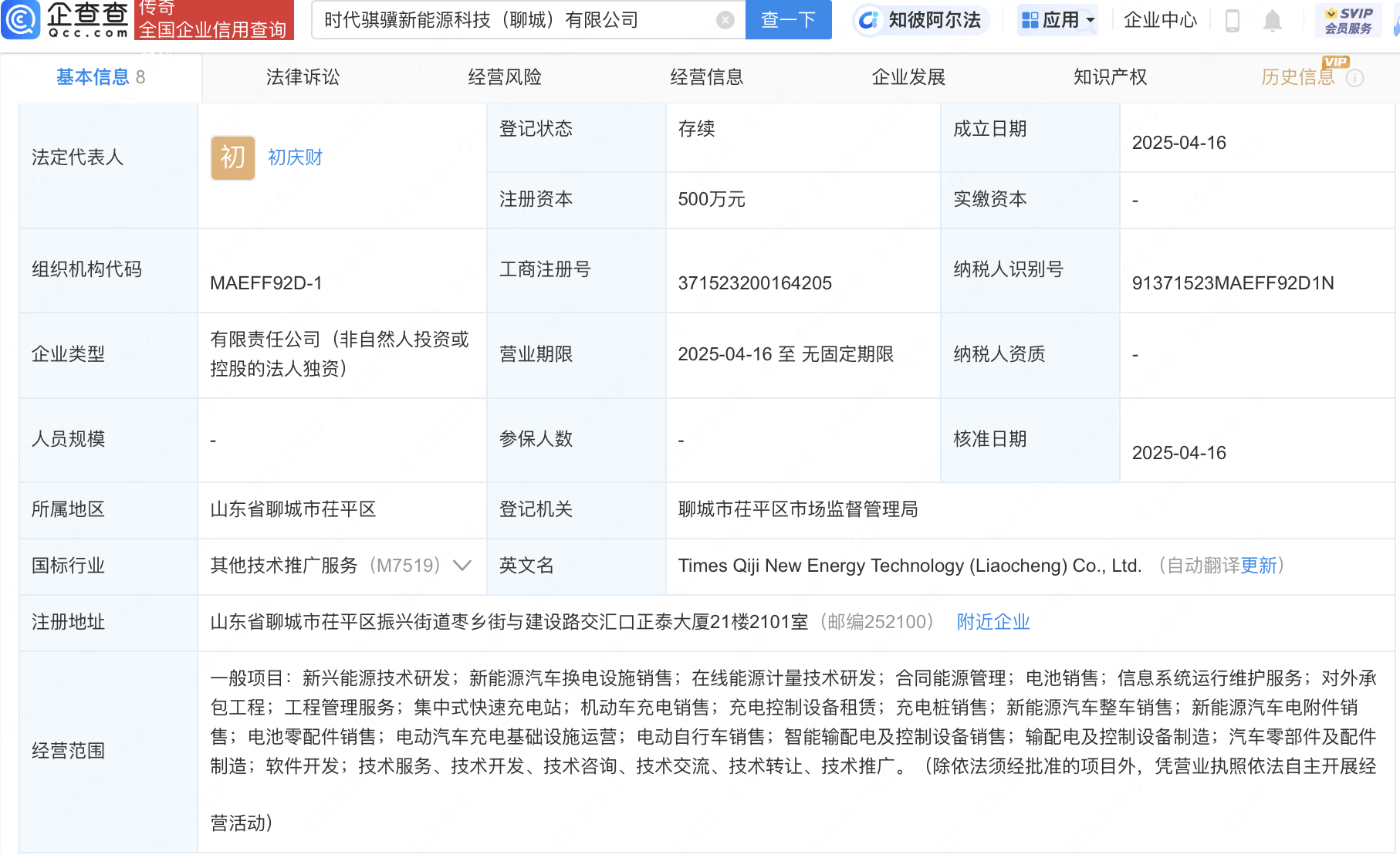The image size is (1400, 855).
Task: Switch to the 法律诉讼 tab
Action: [x=302, y=77]
